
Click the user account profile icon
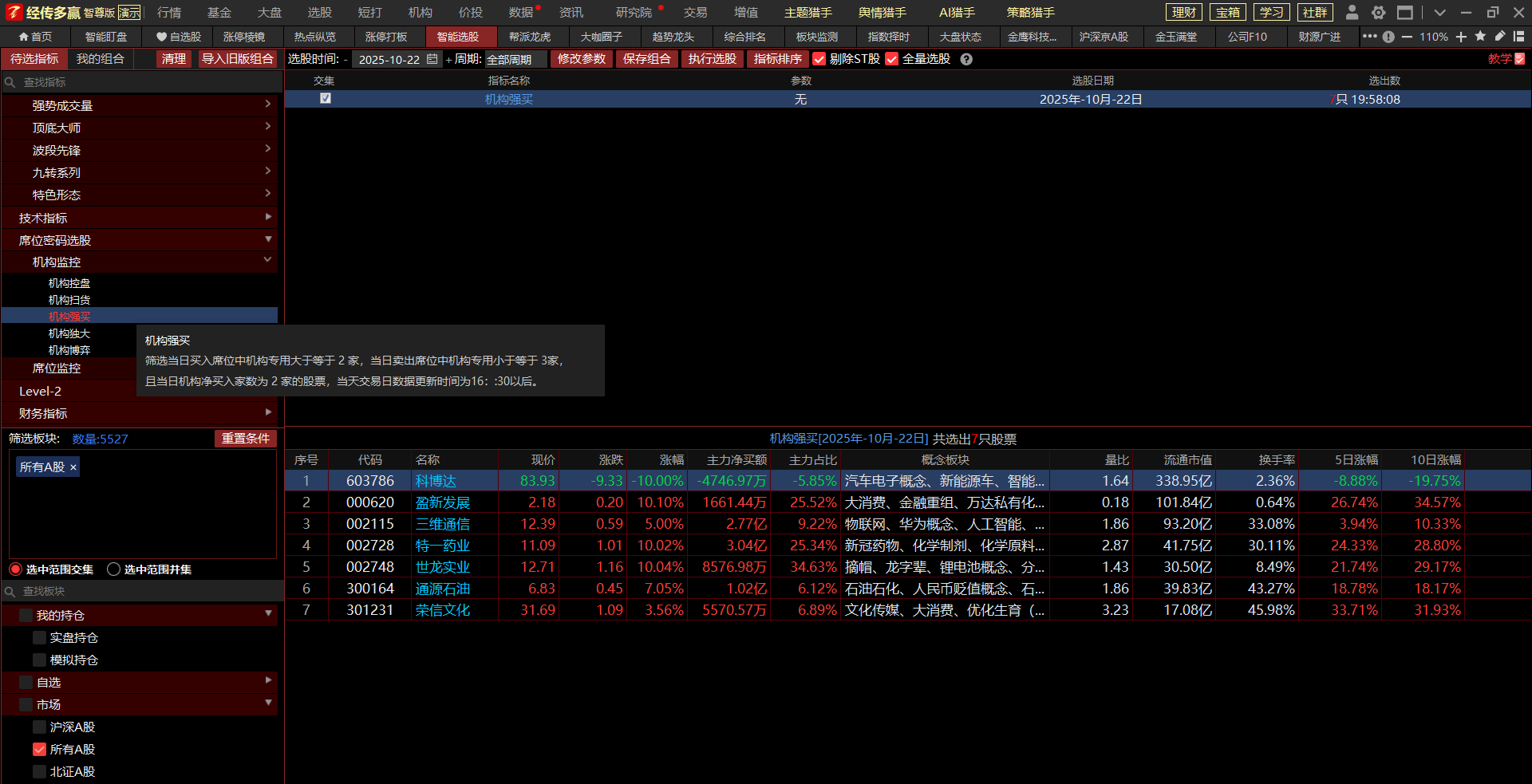tap(1352, 13)
